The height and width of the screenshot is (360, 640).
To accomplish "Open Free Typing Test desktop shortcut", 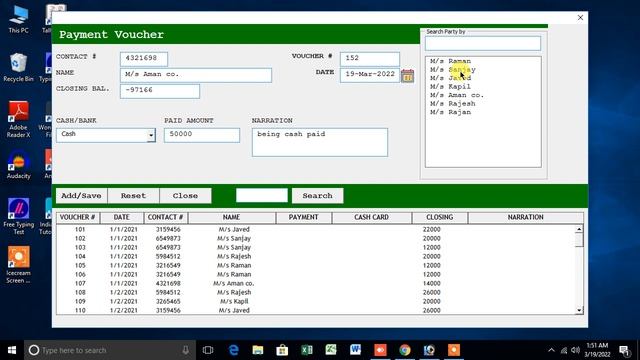I will (18, 216).
